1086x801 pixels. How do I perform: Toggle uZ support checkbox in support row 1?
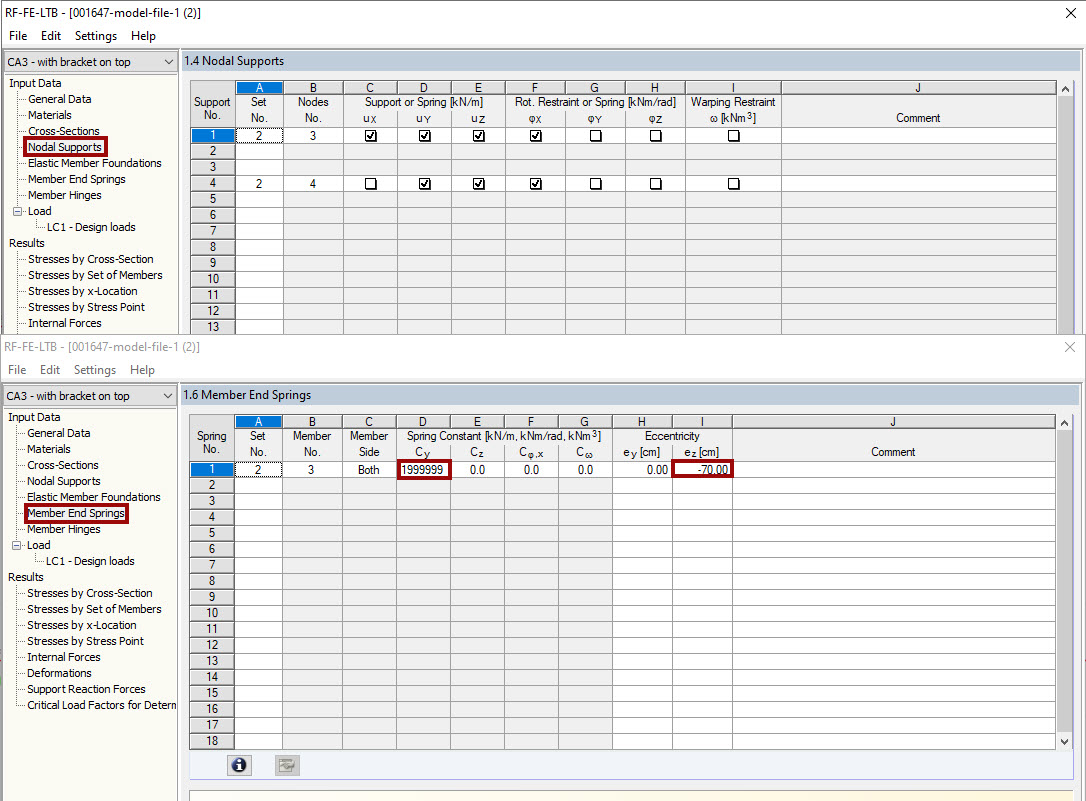[479, 136]
